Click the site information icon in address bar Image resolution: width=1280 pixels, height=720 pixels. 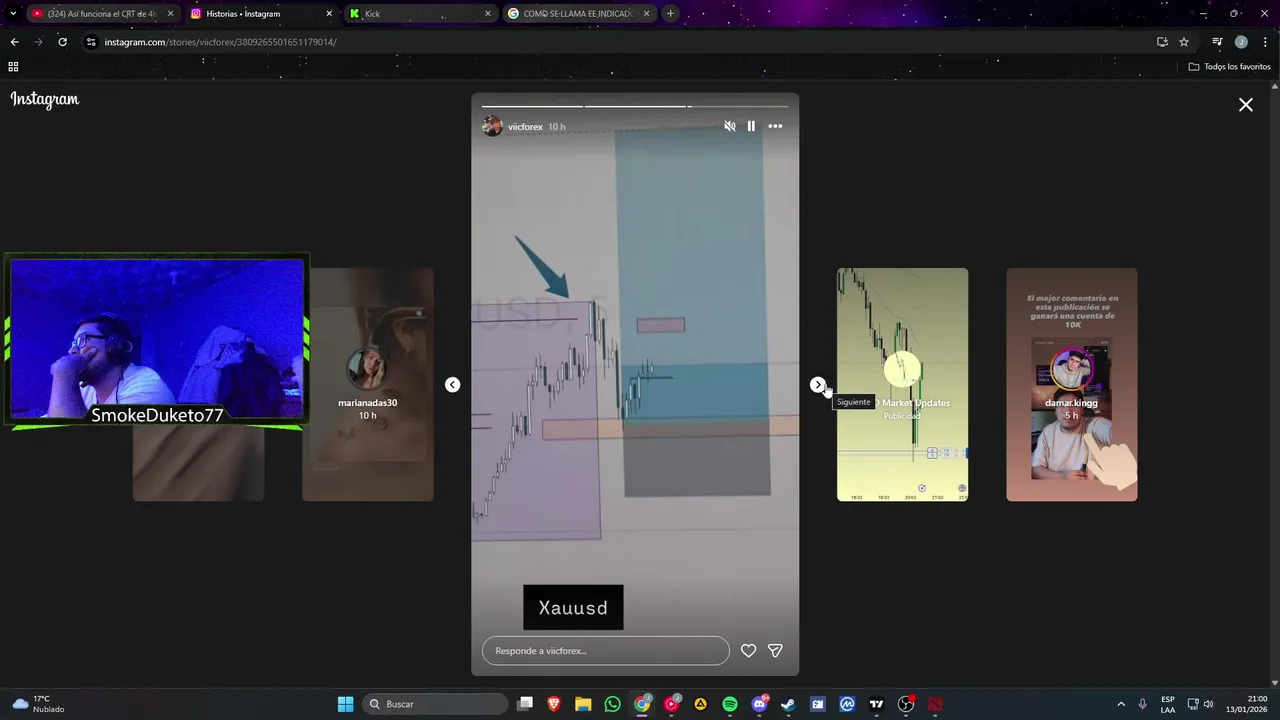tap(91, 42)
